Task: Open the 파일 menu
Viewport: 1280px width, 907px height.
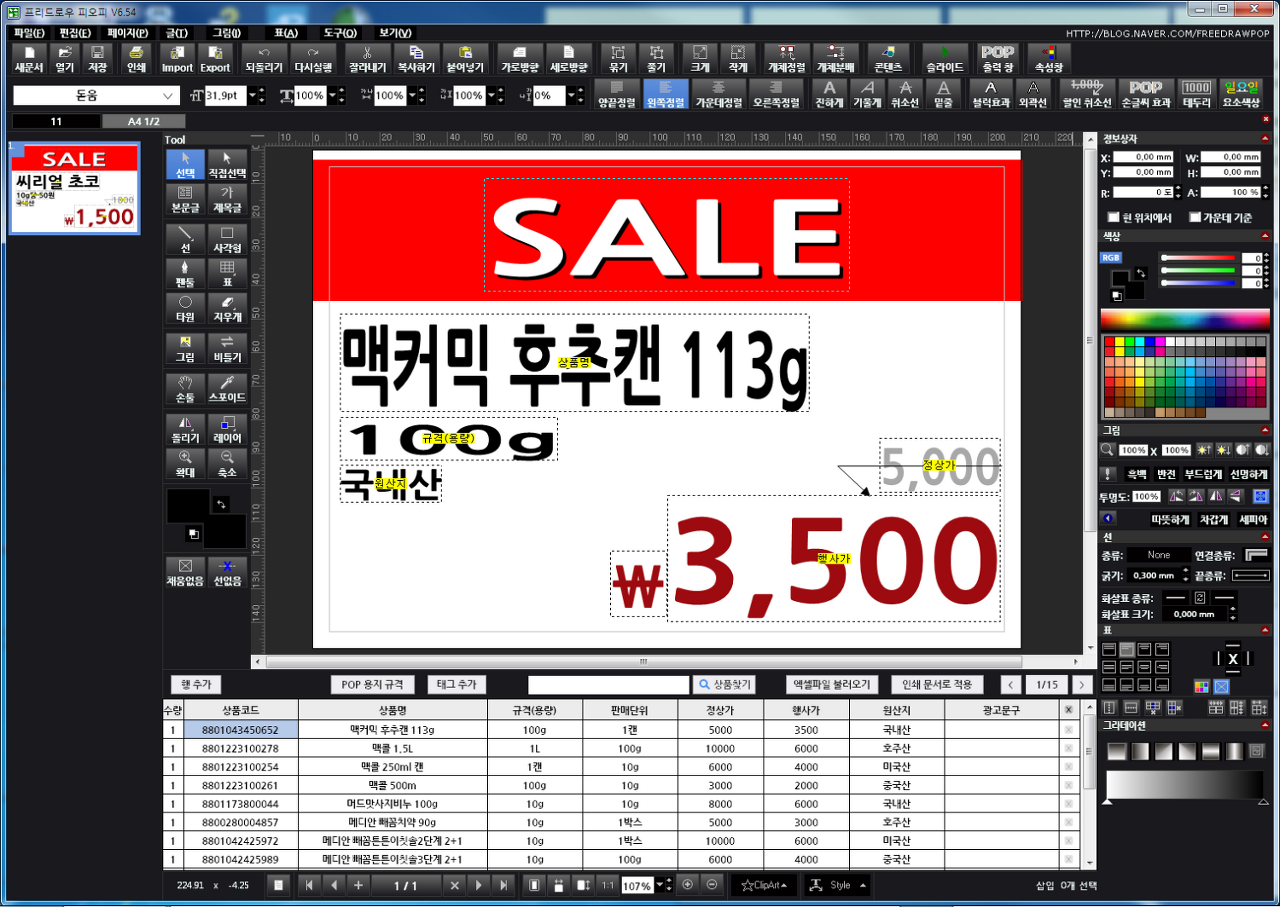Action: (30, 32)
